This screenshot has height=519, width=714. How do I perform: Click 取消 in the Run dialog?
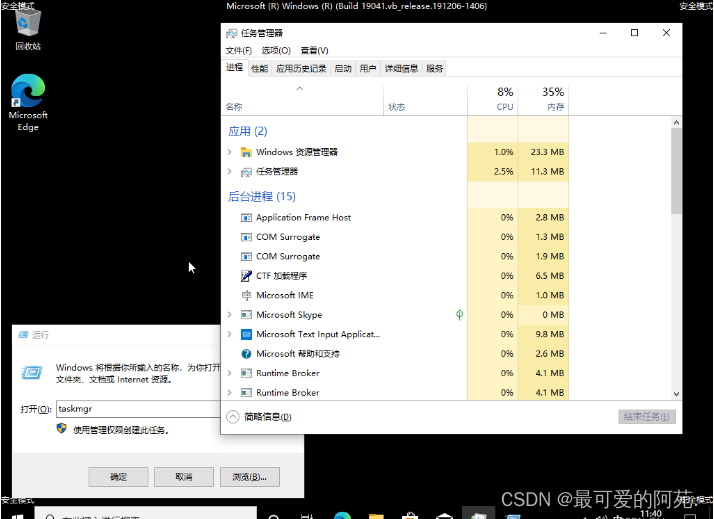coord(184,477)
